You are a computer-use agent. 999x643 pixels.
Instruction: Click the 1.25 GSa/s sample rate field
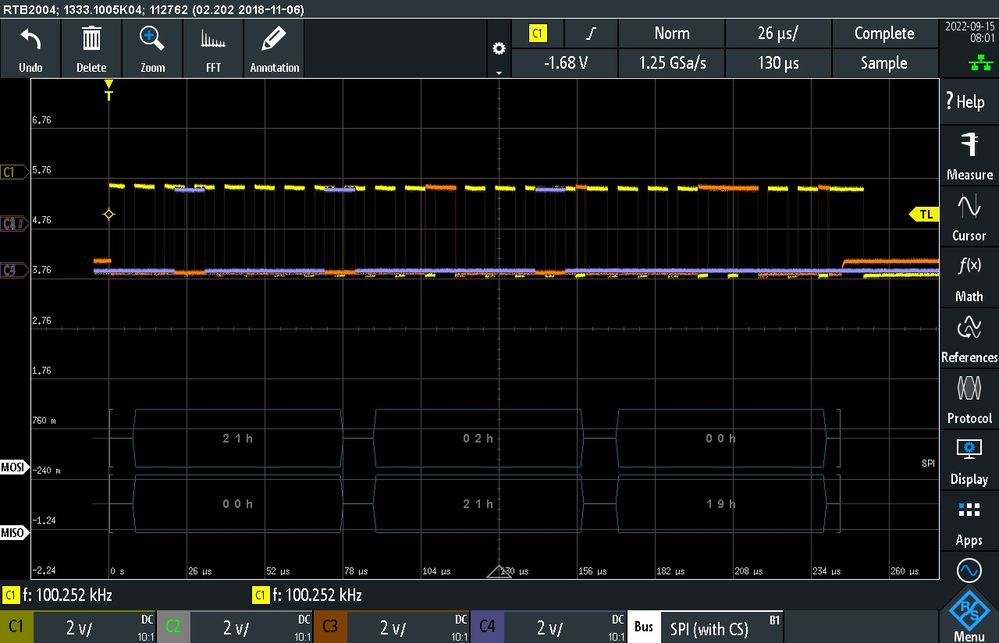coord(672,62)
